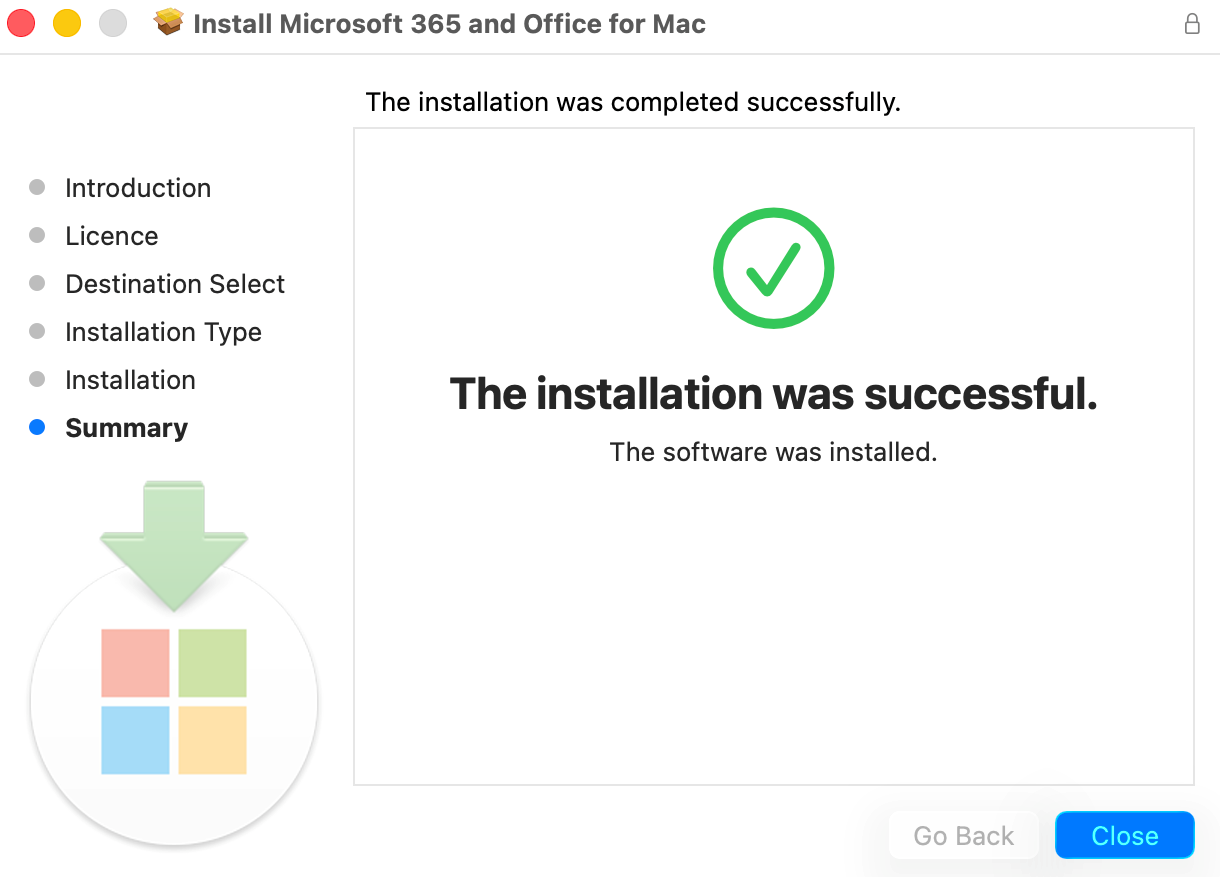Click the window title text
The image size is (1220, 877).
pyautogui.click(x=449, y=24)
